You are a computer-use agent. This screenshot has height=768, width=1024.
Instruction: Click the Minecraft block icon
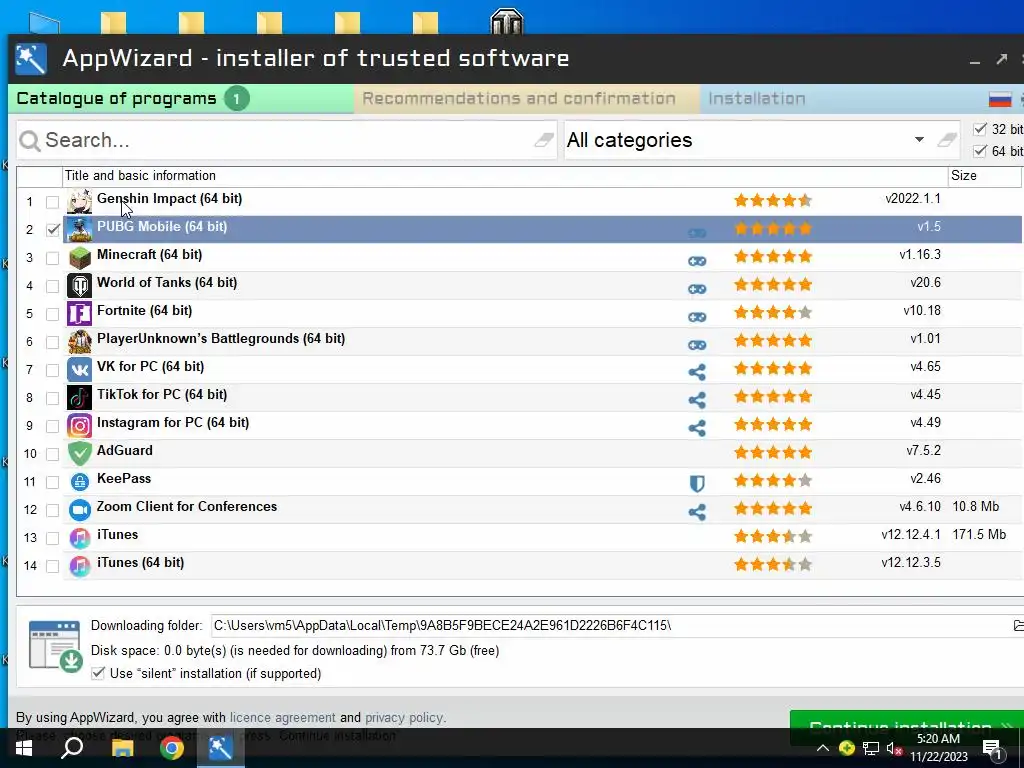(x=80, y=257)
